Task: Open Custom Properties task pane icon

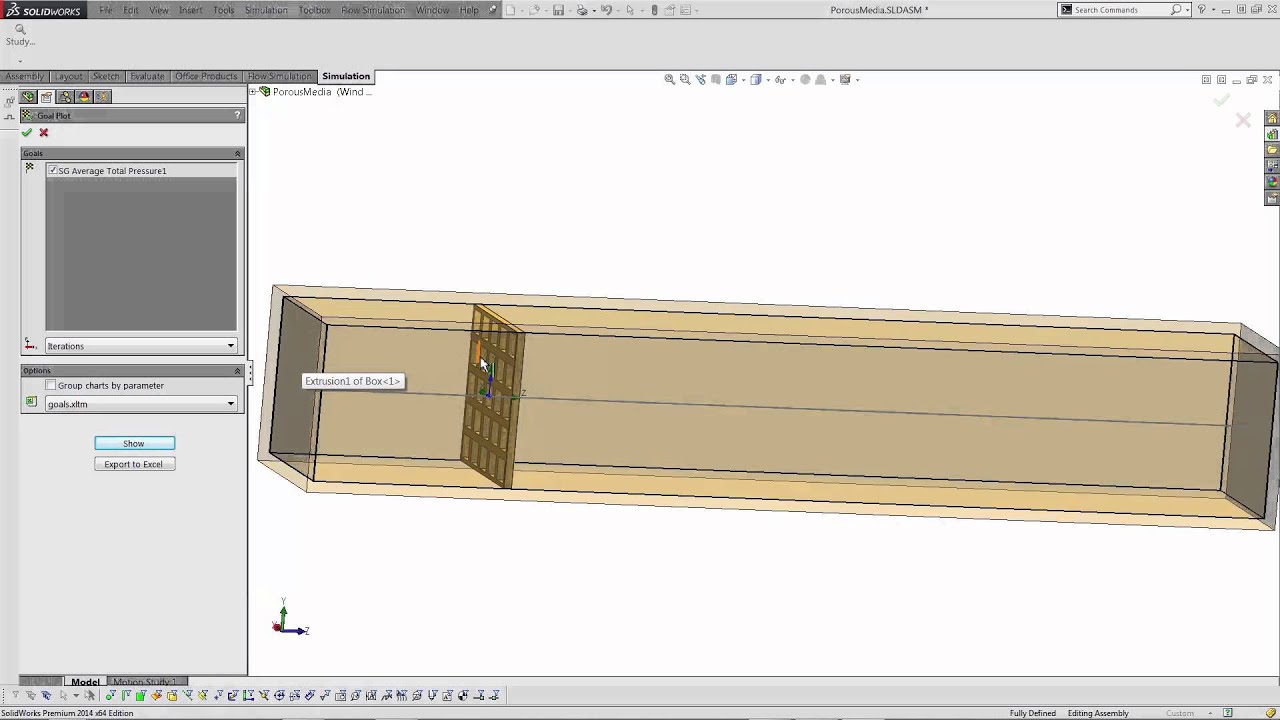Action: [1272, 198]
